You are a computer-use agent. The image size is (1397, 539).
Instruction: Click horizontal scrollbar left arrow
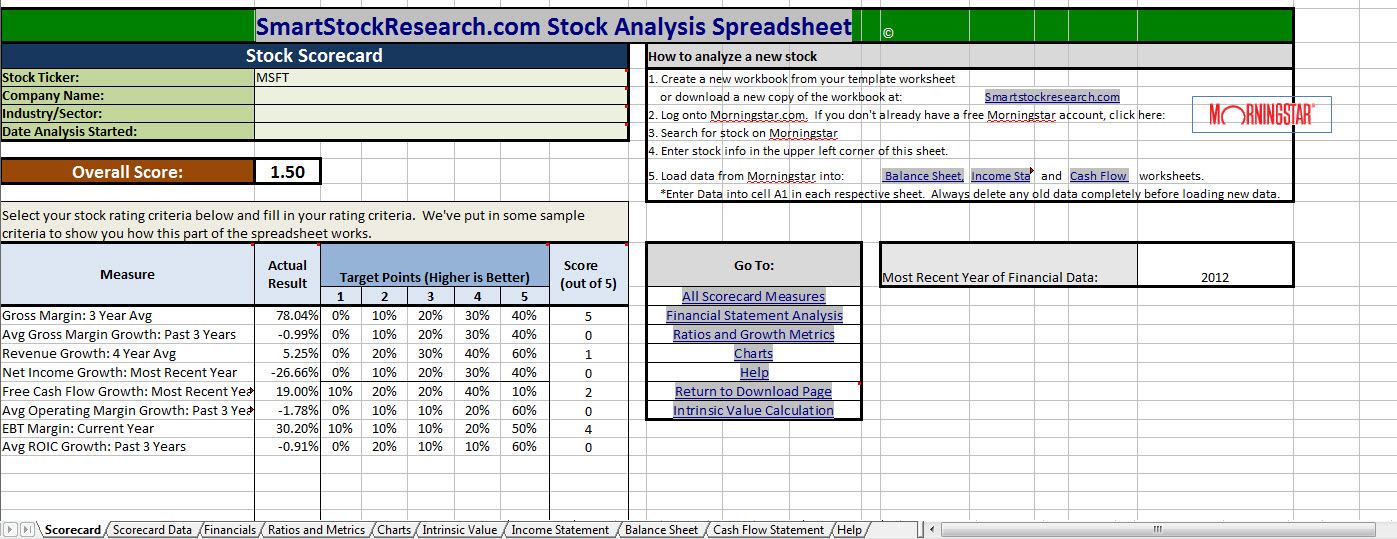pyautogui.click(x=930, y=529)
